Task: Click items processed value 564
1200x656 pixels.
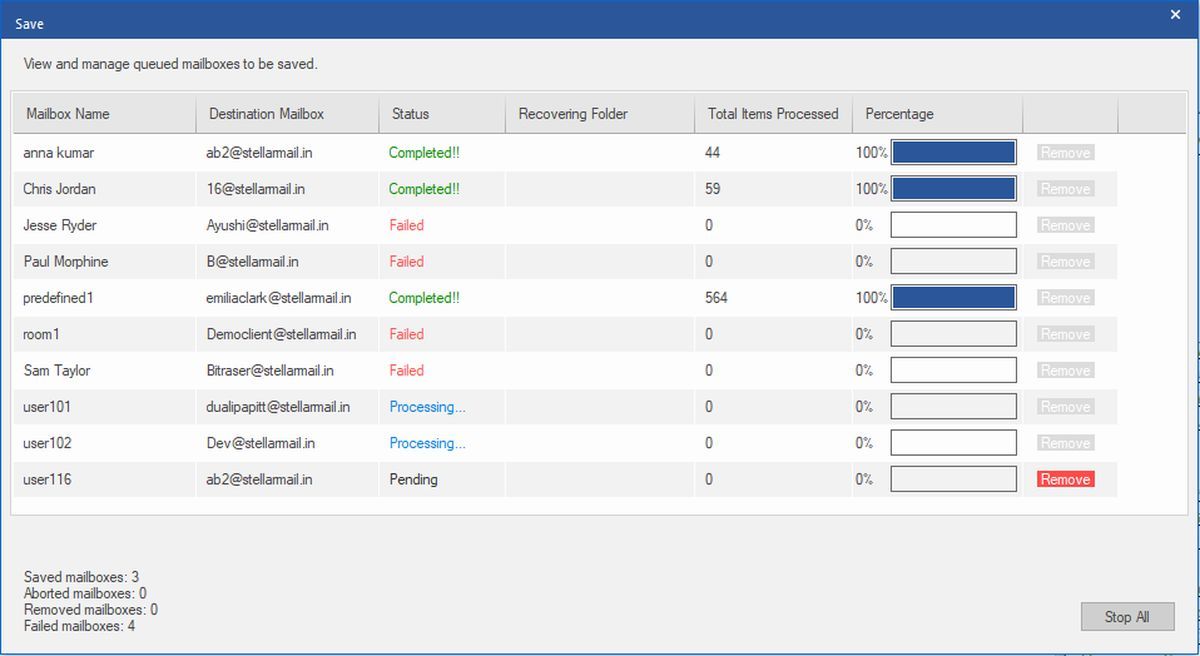Action: [716, 298]
